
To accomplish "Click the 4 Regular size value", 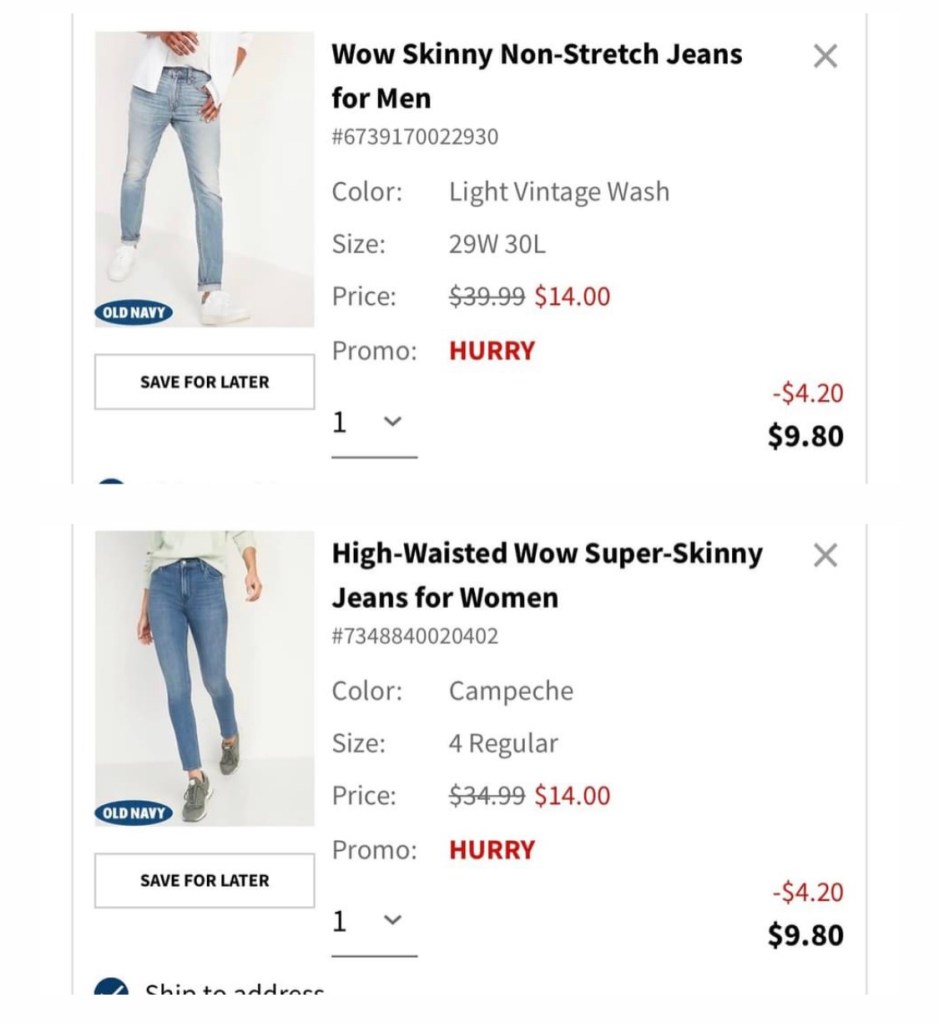I will click(503, 744).
